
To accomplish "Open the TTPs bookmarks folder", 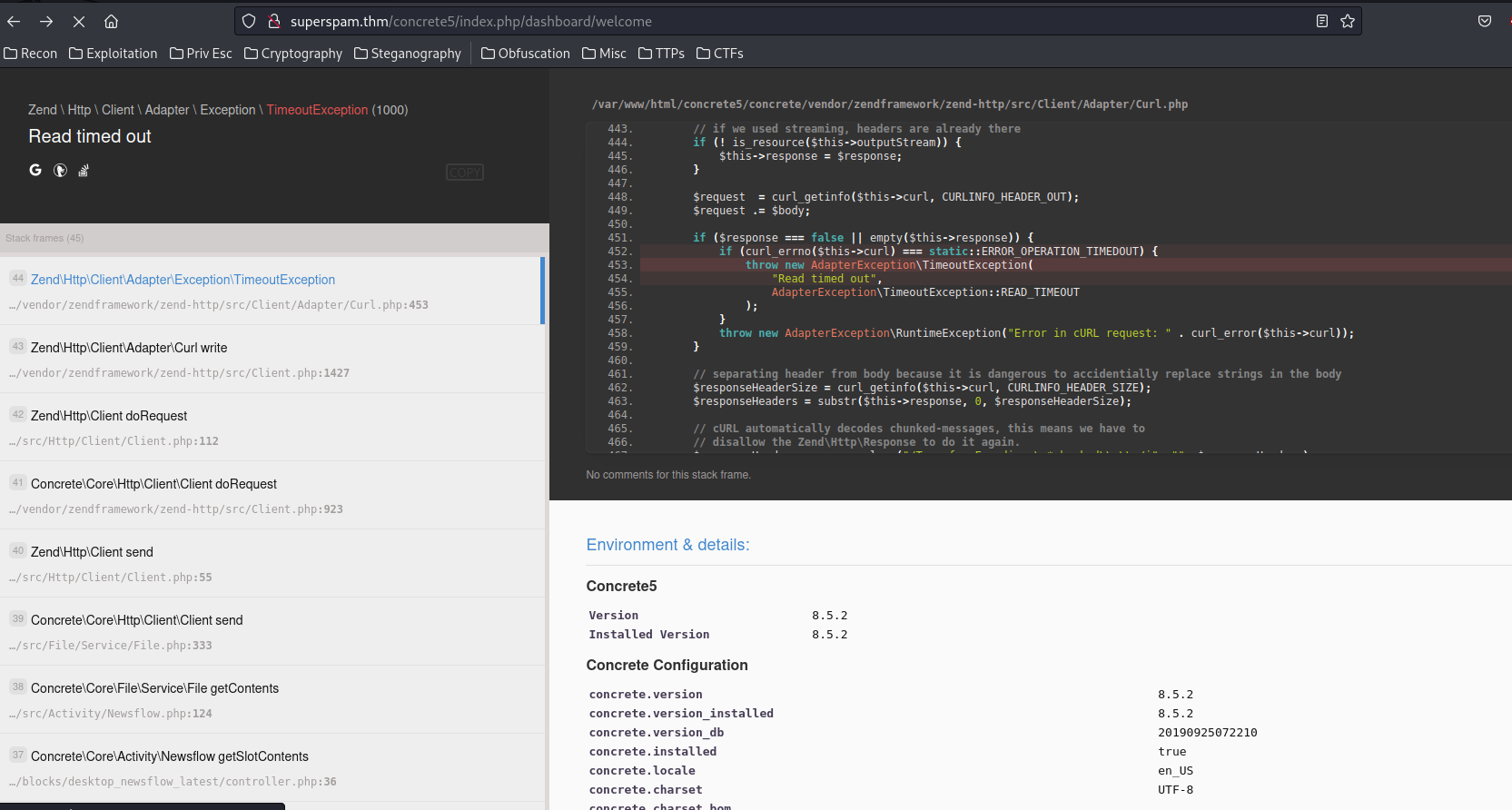I will click(x=662, y=54).
